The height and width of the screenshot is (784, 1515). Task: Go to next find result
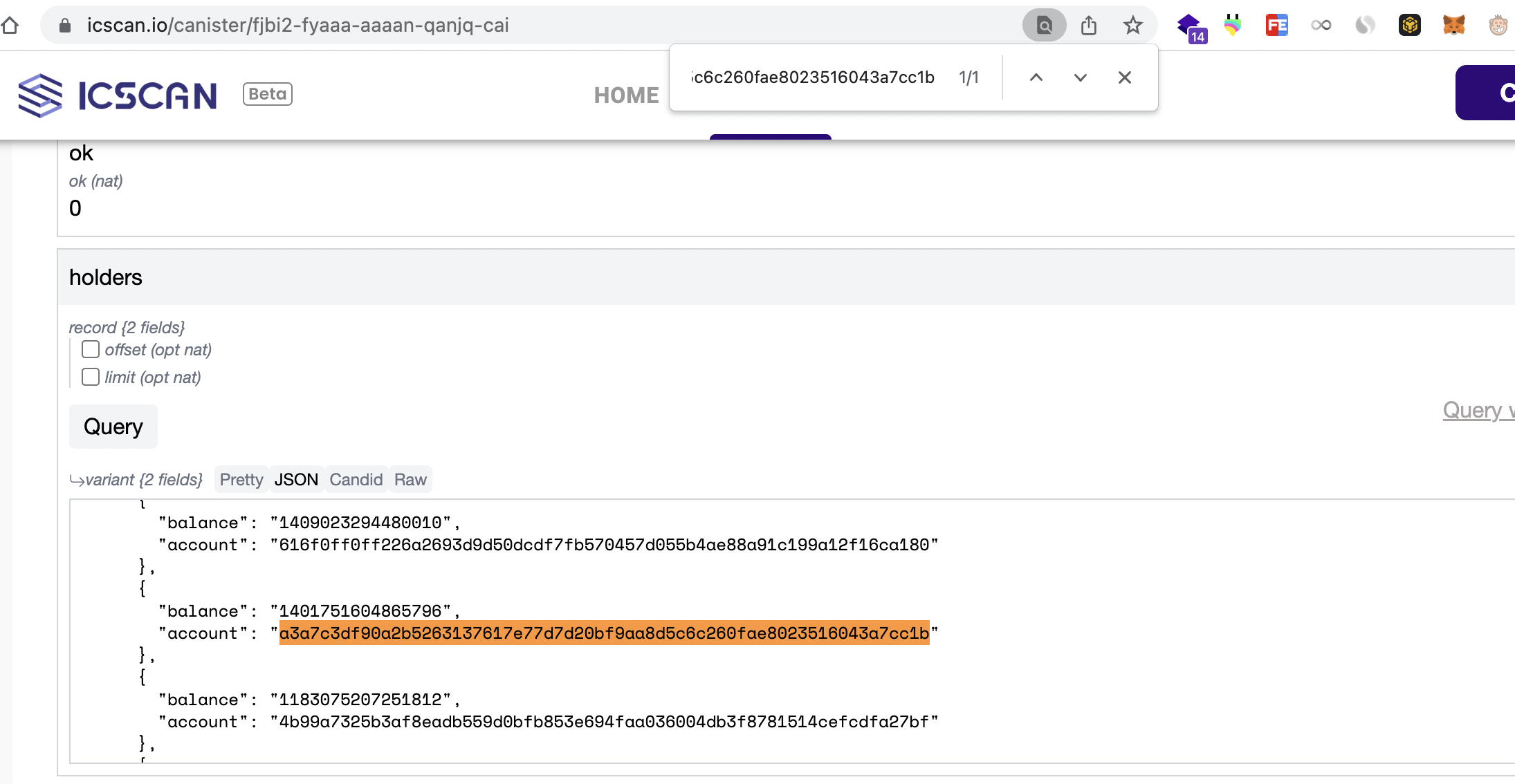click(1081, 77)
